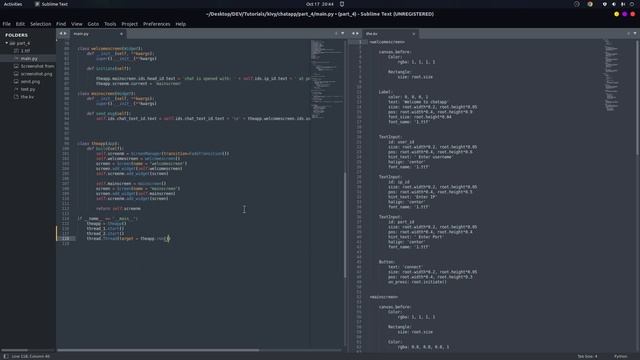640x360 pixels.
Task: Open the Edit menu
Action: tap(20, 24)
